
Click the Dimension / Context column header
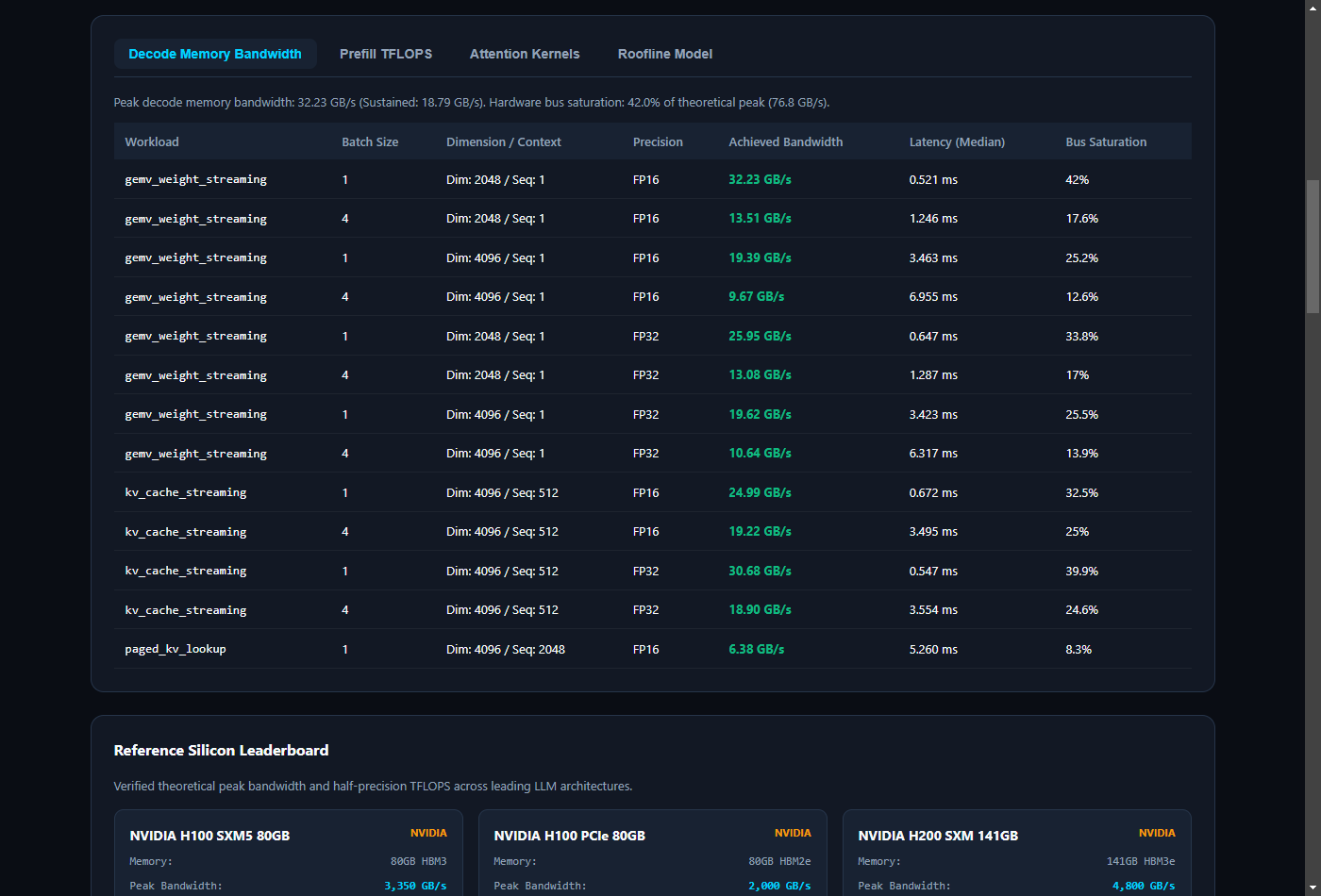point(504,142)
